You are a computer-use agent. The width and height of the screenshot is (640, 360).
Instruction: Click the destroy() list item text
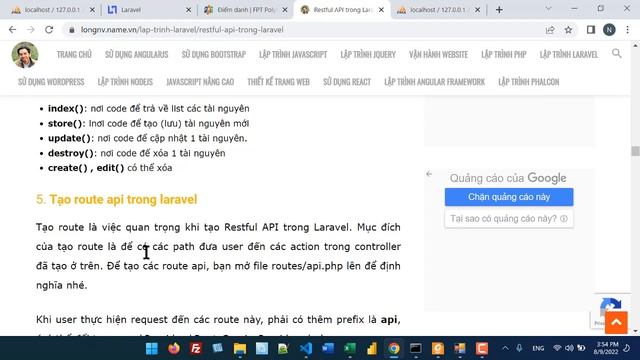click(x=137, y=153)
